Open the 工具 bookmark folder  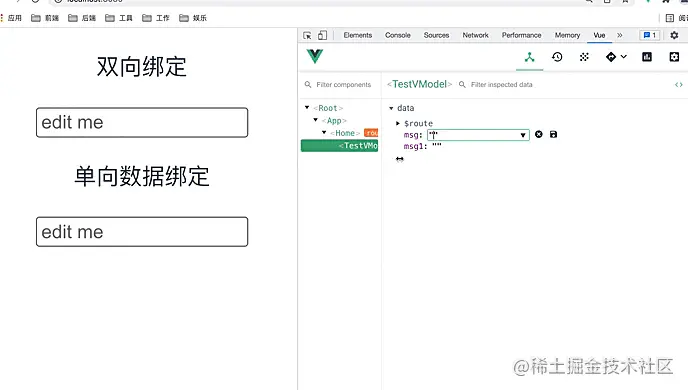click(119, 18)
